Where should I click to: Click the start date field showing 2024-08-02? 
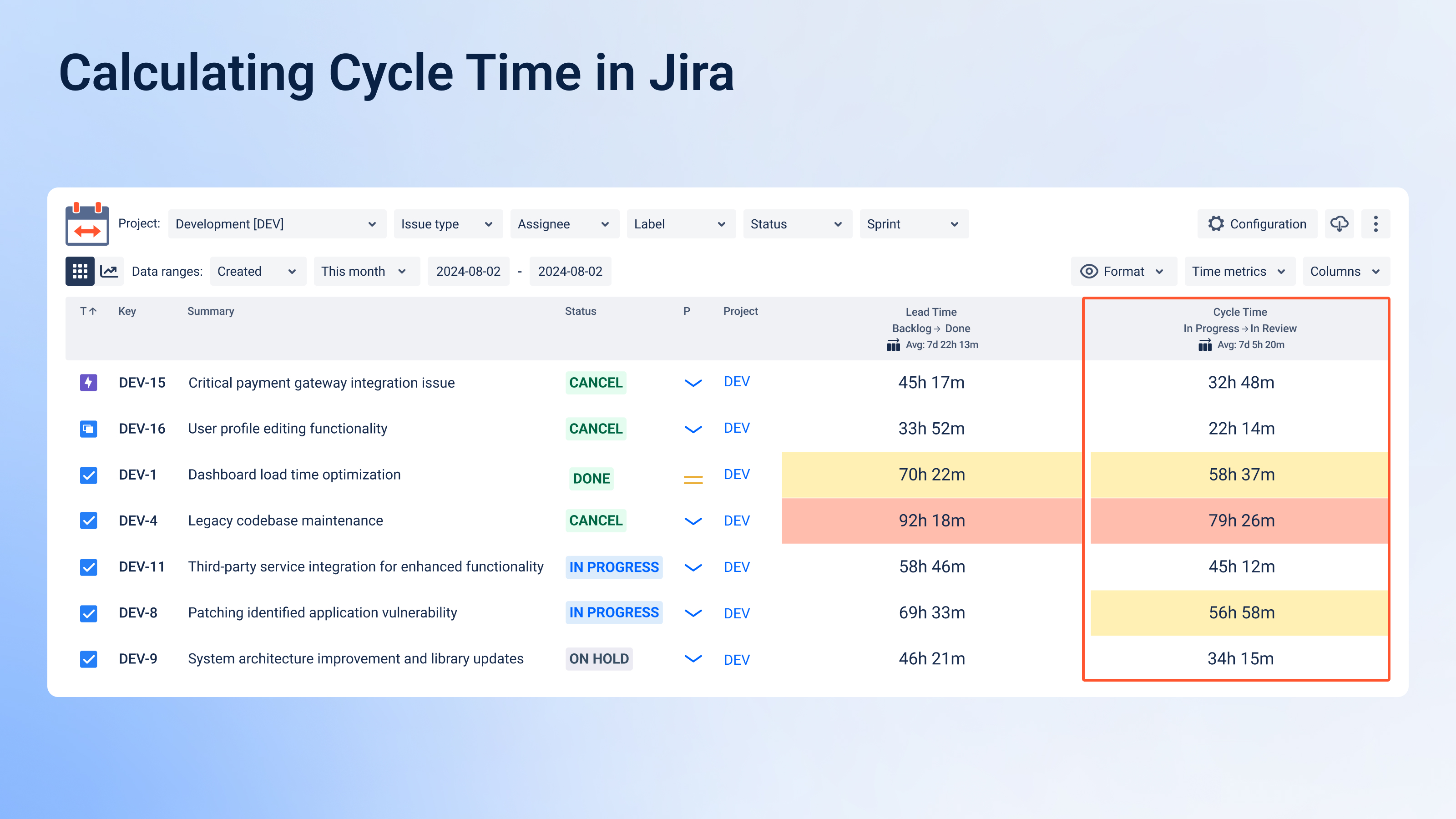pyautogui.click(x=469, y=271)
